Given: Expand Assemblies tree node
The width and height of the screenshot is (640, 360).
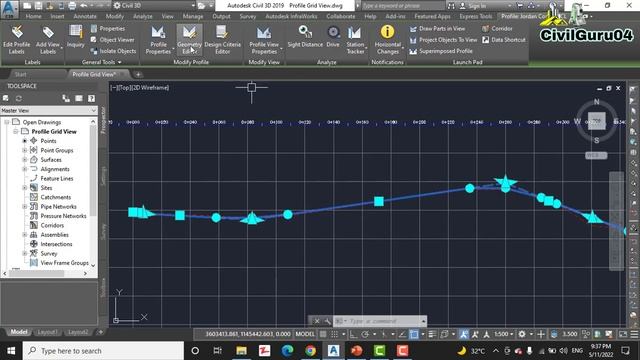Looking at the screenshot, I should coord(24,235).
